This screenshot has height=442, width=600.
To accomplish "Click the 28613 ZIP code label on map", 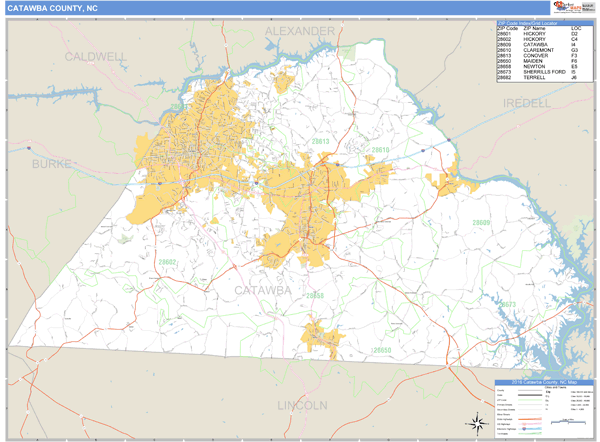I will (x=320, y=142).
